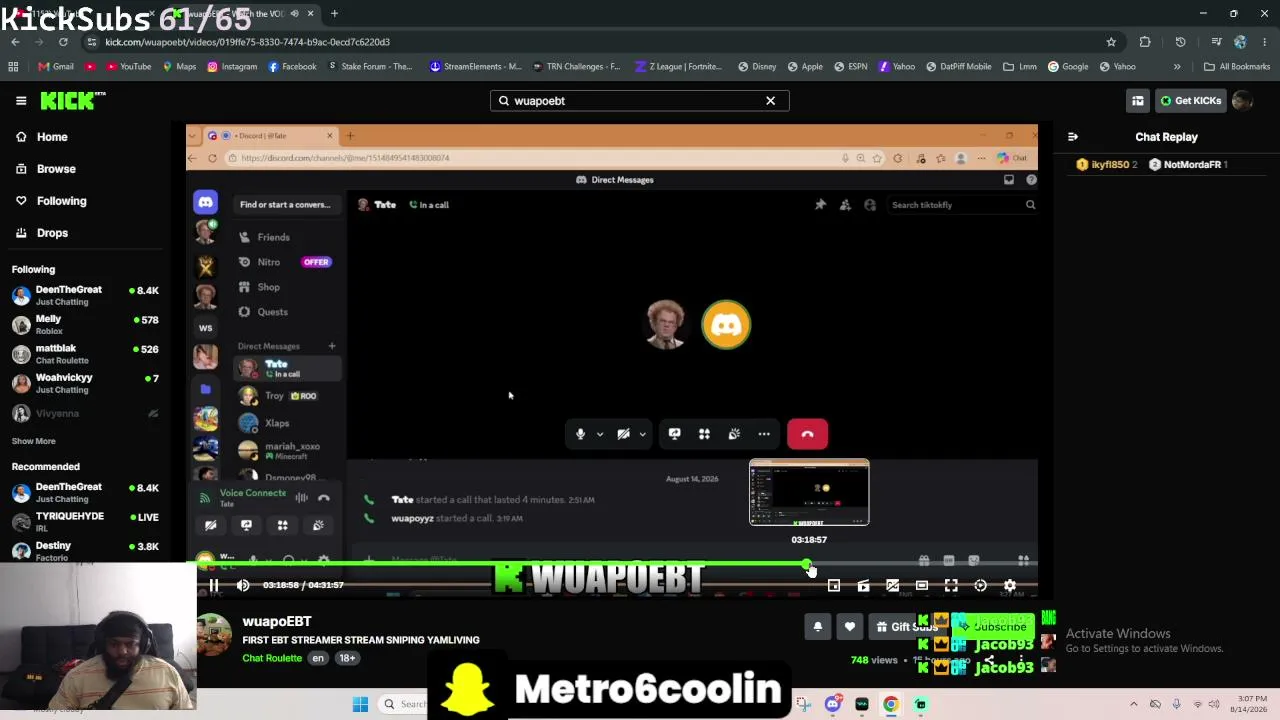Open Woahvickyy's channel in the Following list
The width and height of the screenshot is (1280, 720).
pyautogui.click(x=86, y=383)
